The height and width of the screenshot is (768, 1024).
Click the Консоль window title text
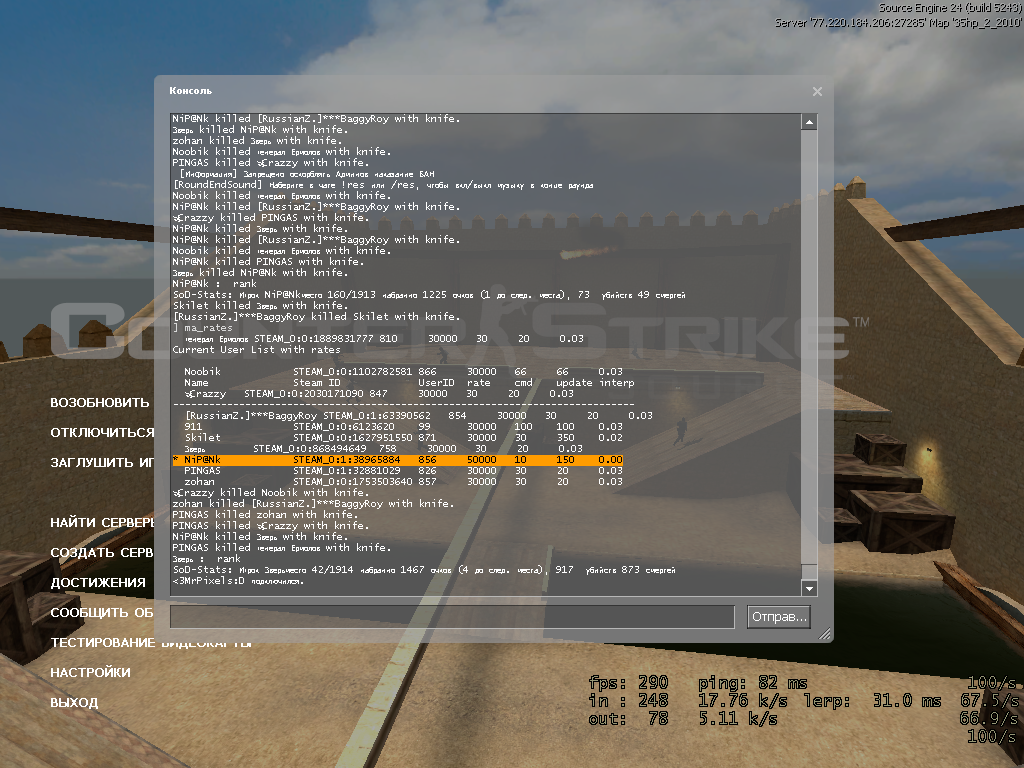click(x=191, y=91)
